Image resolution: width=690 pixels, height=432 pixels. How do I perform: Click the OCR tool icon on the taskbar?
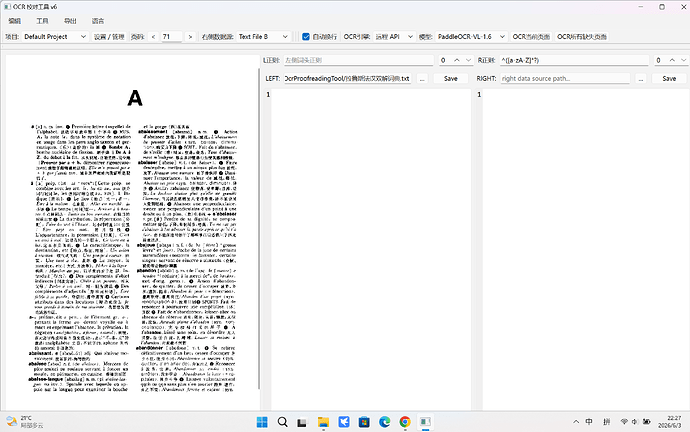point(426,422)
